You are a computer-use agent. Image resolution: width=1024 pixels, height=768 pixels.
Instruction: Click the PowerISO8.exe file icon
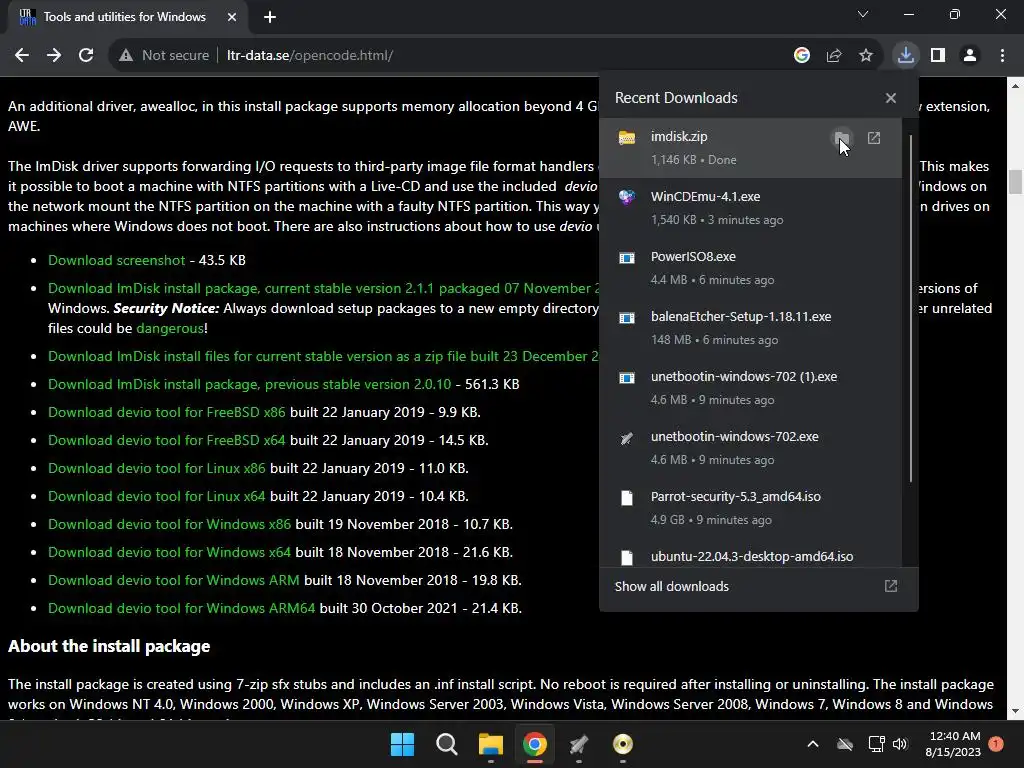[x=627, y=258]
